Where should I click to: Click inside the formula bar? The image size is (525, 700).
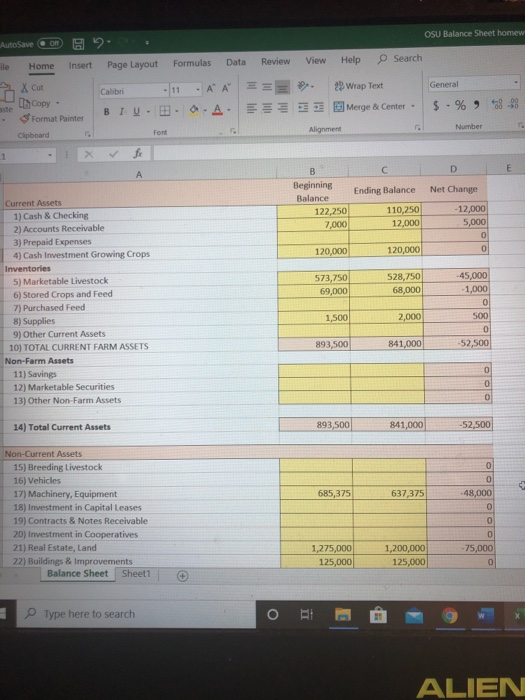pyautogui.click(x=339, y=151)
